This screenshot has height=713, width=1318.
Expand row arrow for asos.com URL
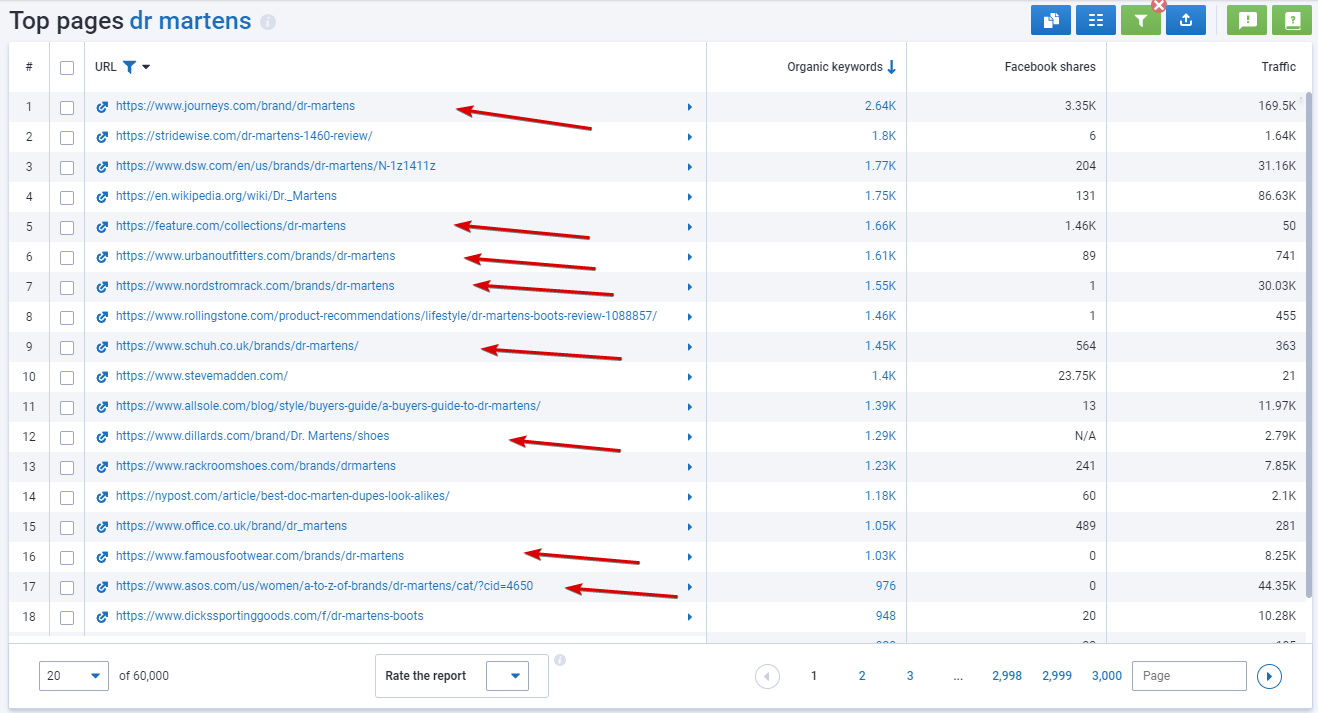690,587
